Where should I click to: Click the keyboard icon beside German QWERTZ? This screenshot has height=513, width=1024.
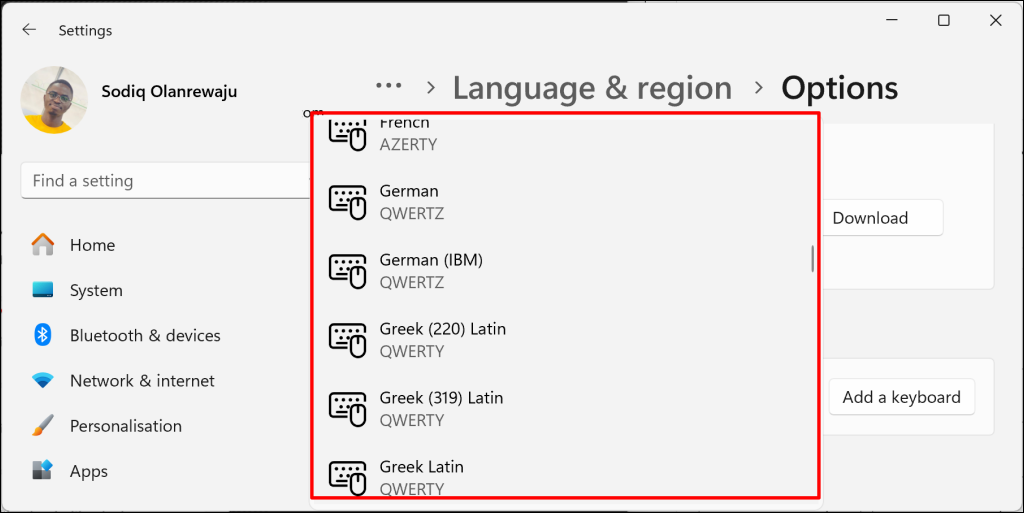click(x=347, y=202)
